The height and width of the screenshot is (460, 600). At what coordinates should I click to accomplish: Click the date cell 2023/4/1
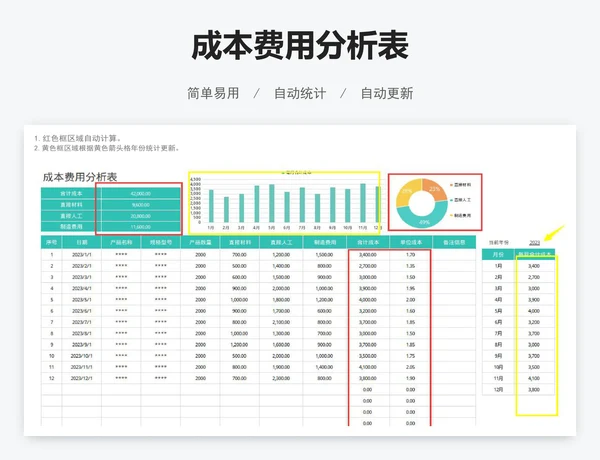pyautogui.click(x=82, y=288)
